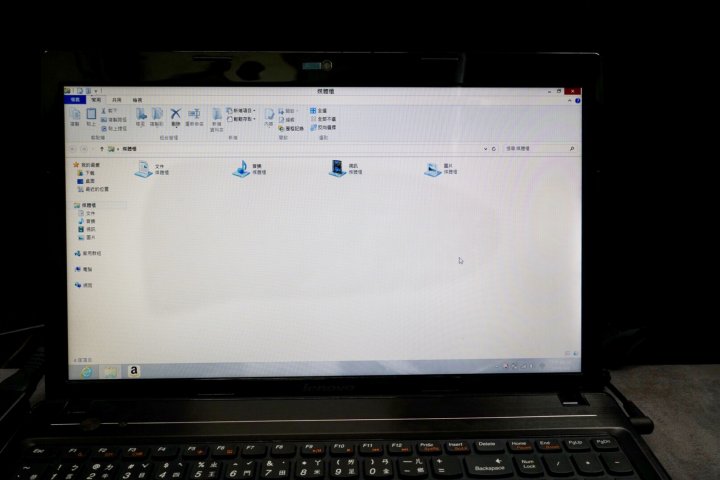Select the Home (常用) ribbon tab
720x480 pixels.
tap(96, 100)
